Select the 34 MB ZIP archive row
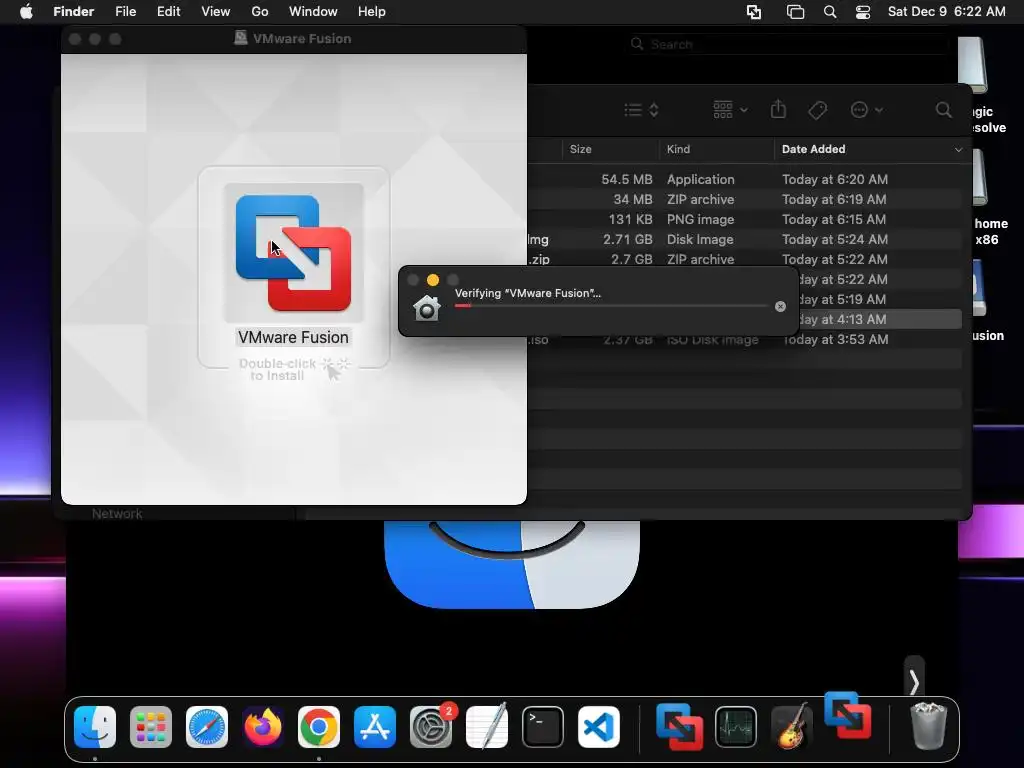This screenshot has height=768, width=1024. (x=744, y=199)
